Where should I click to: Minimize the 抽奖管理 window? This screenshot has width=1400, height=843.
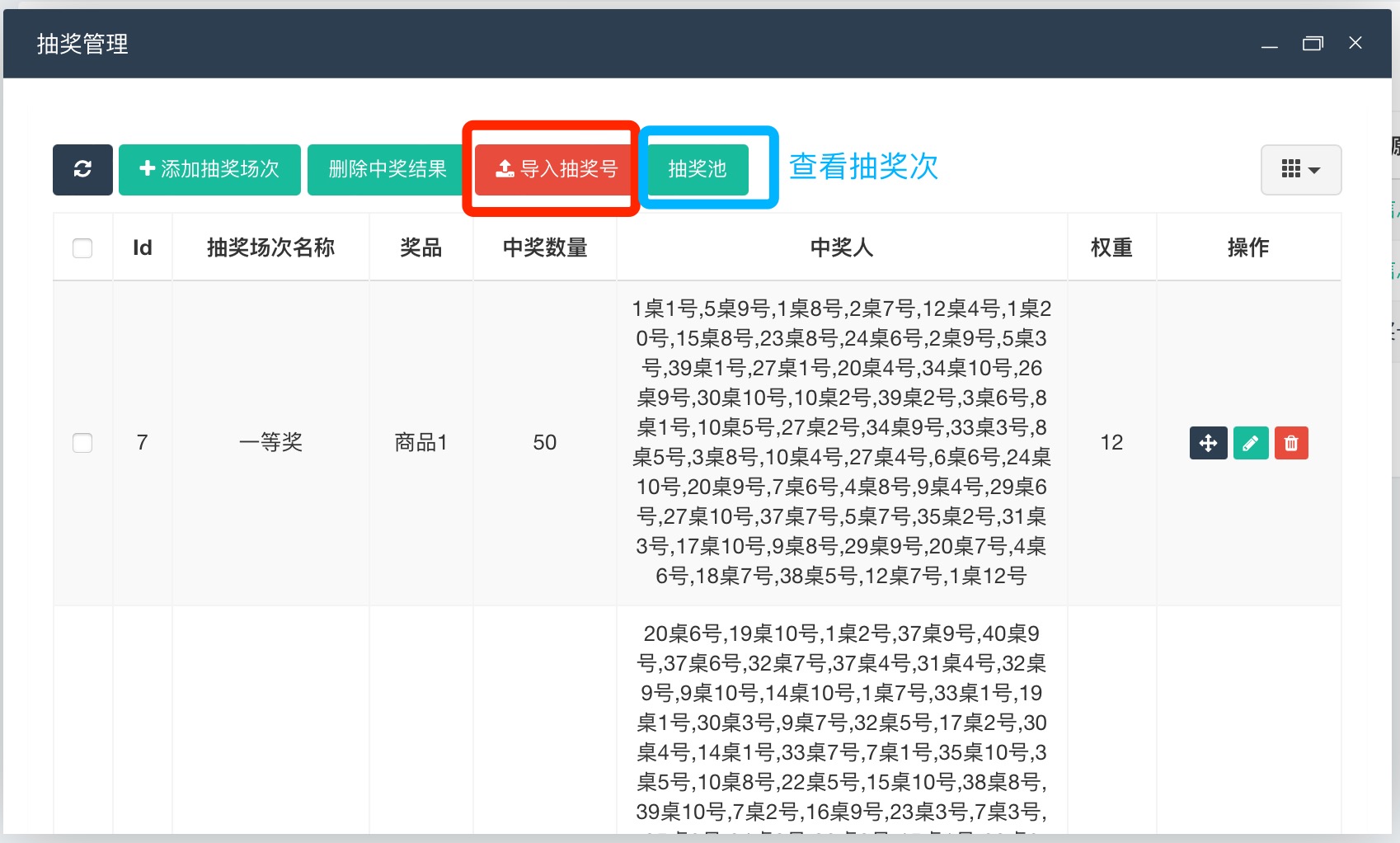1270,45
